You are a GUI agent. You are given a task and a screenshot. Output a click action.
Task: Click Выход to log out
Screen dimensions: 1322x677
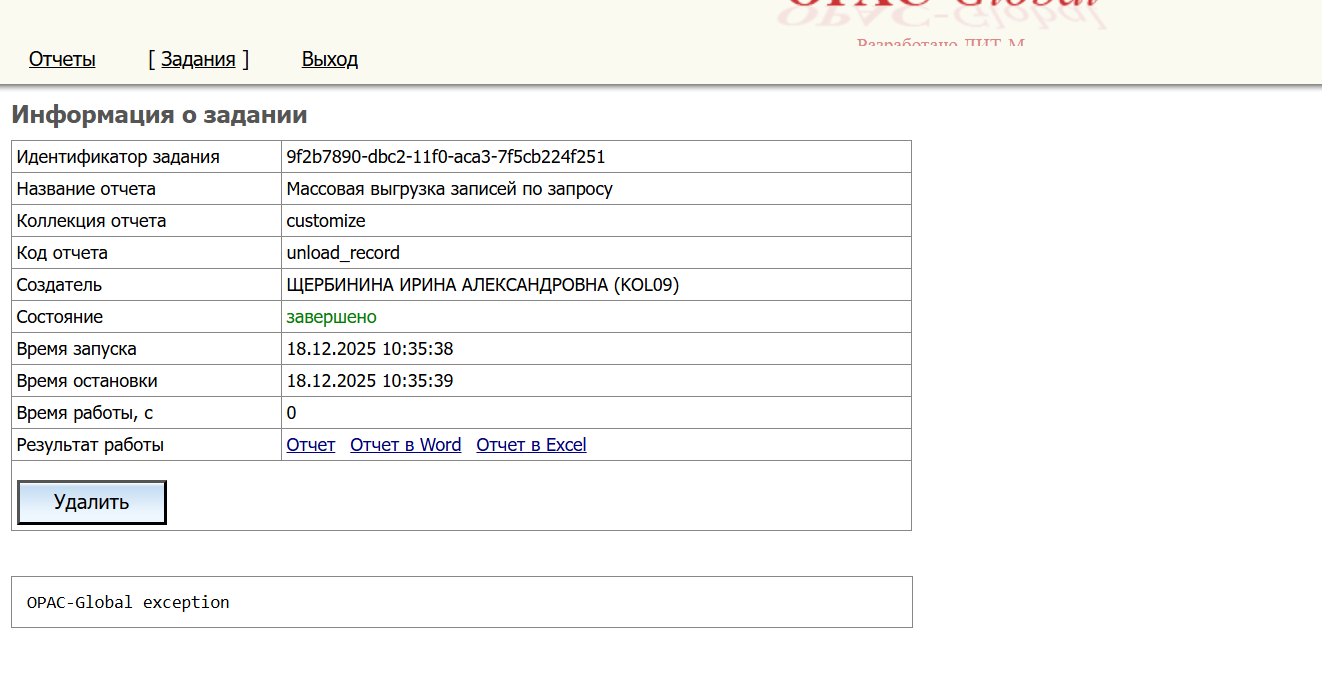click(330, 59)
